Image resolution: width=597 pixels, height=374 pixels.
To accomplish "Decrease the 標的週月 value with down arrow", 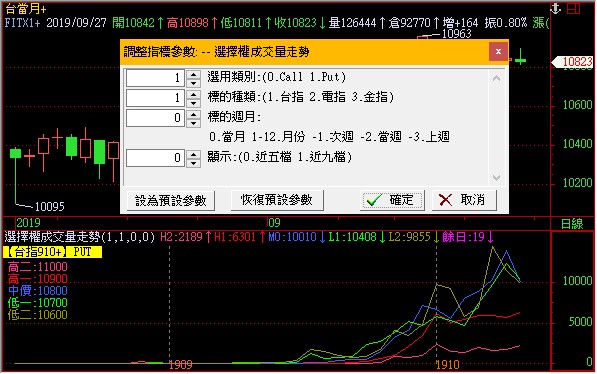I will click(x=193, y=123).
